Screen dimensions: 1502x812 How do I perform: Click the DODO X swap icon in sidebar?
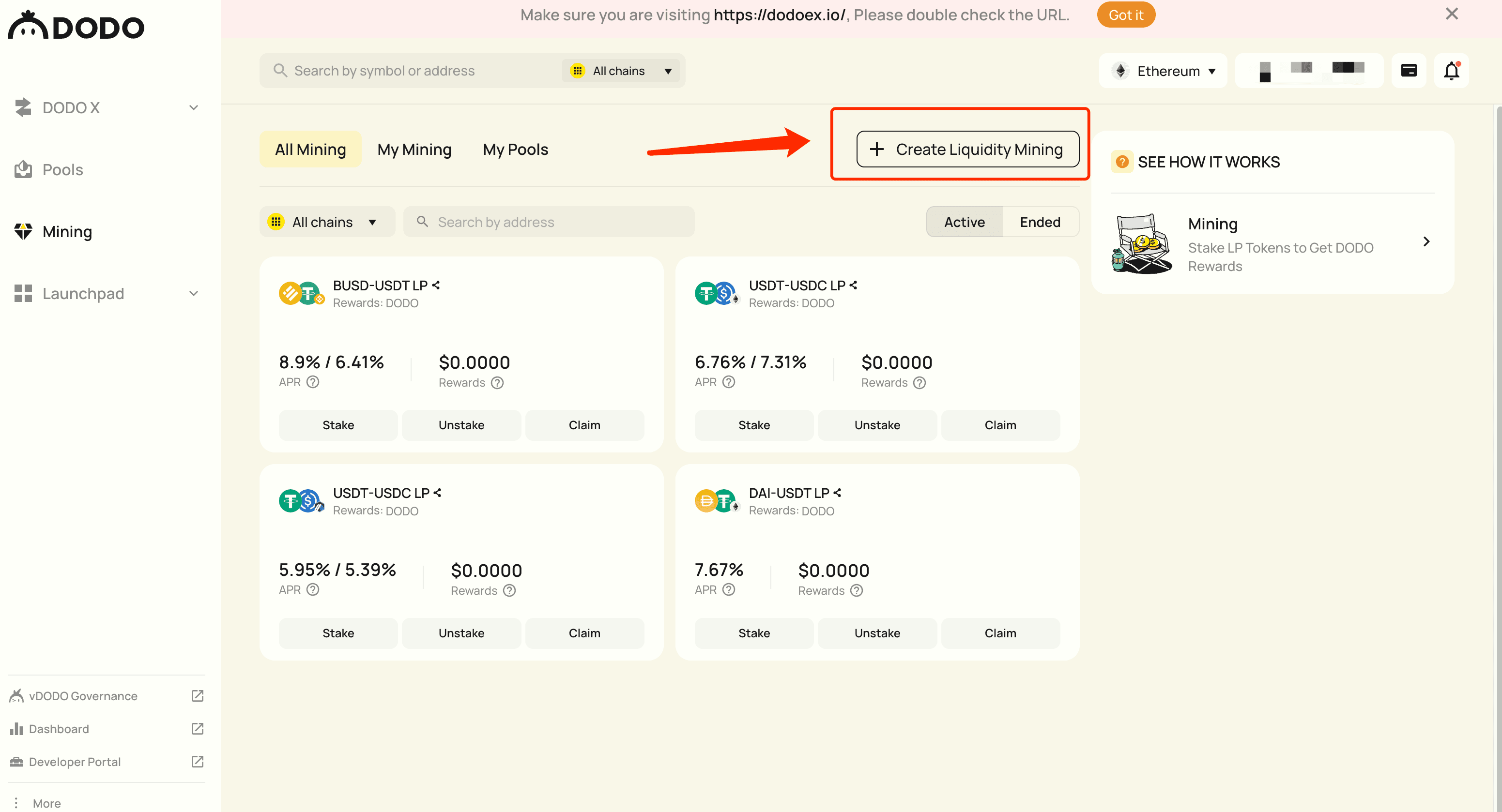(23, 107)
